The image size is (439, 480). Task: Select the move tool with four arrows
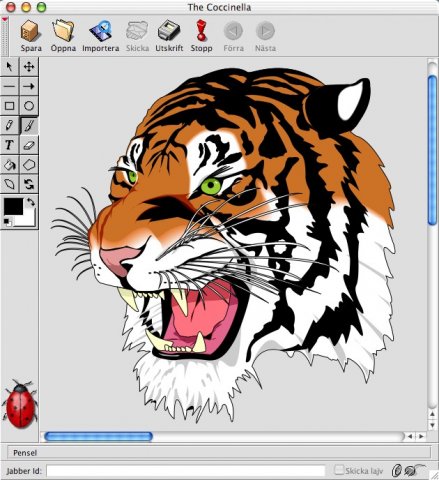coord(29,67)
